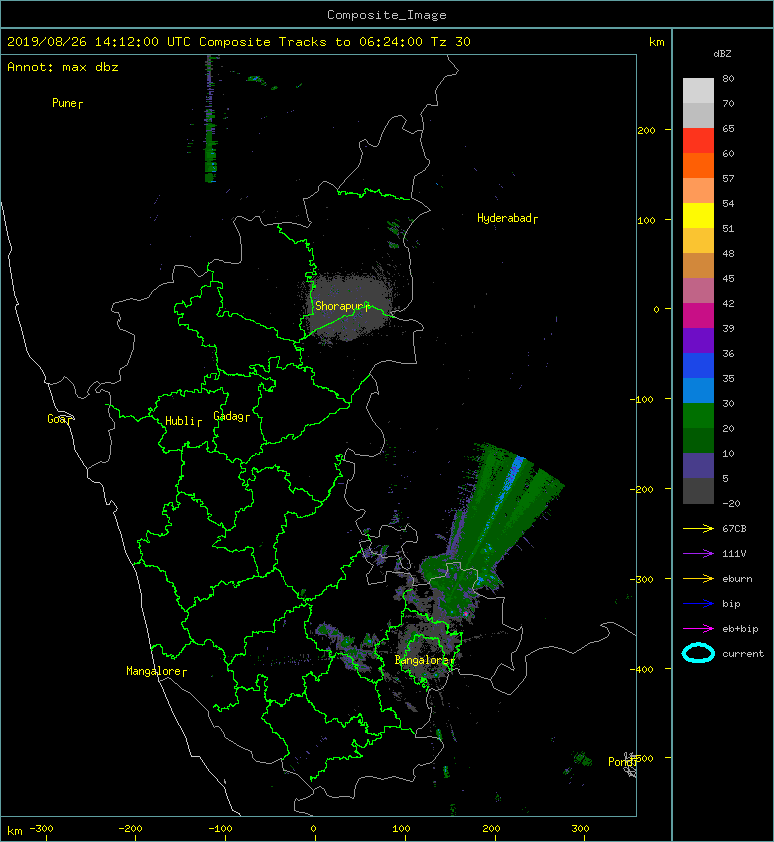Viewport: 774px width, 842px height.
Task: Click the Pondi city label
Action: click(x=622, y=762)
